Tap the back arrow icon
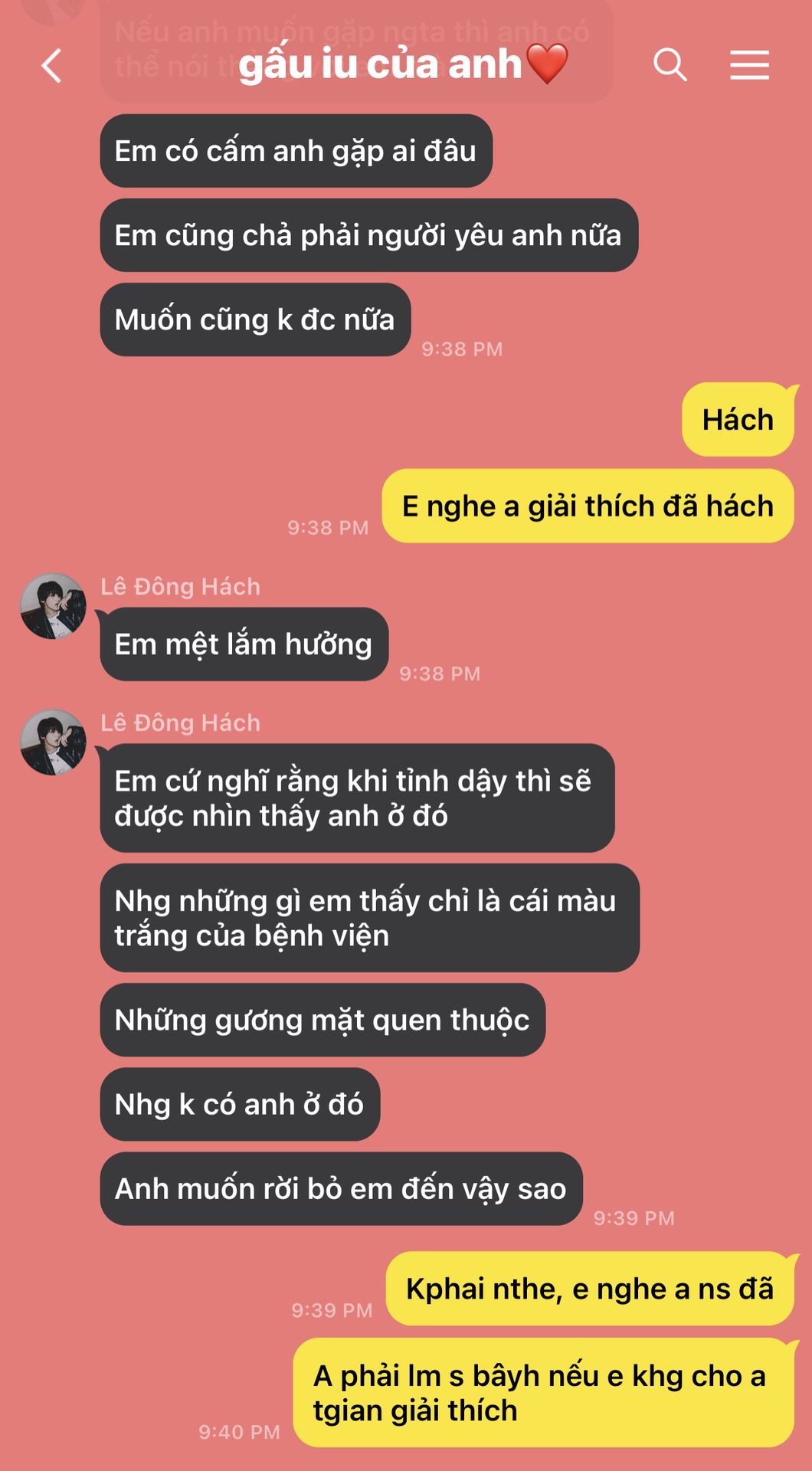The image size is (812, 1471). click(51, 65)
